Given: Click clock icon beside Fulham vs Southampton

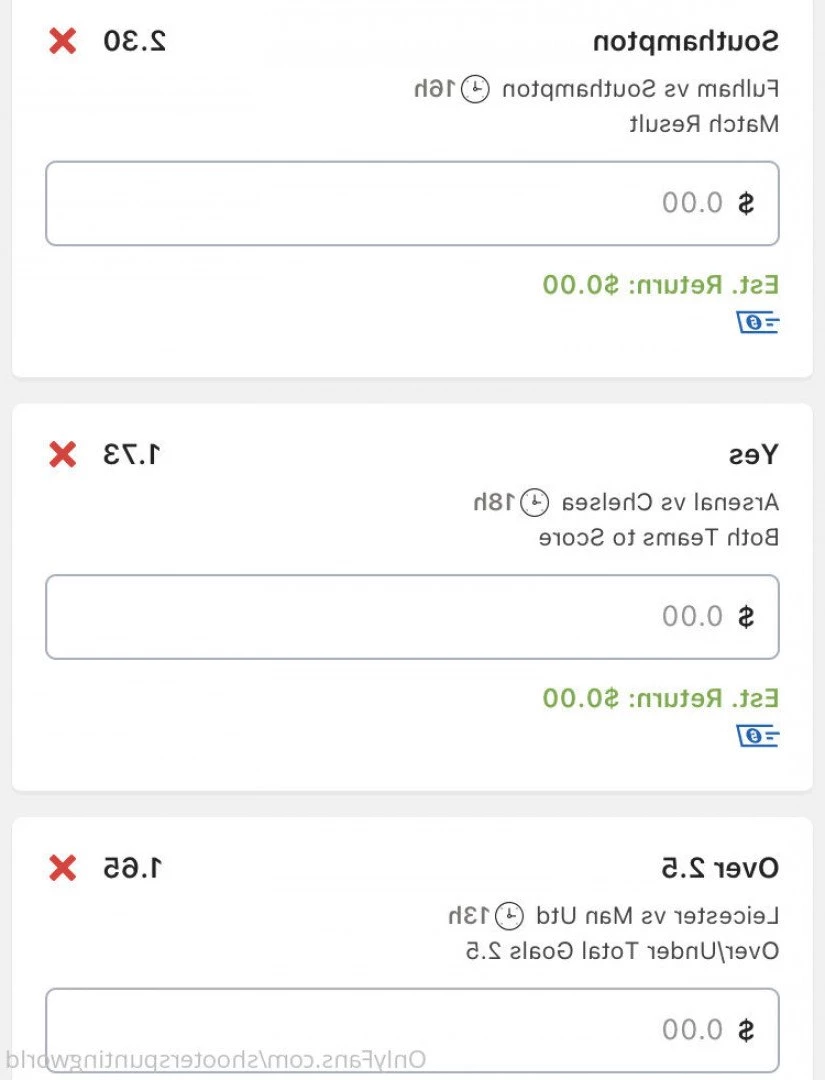Looking at the screenshot, I should [476, 89].
